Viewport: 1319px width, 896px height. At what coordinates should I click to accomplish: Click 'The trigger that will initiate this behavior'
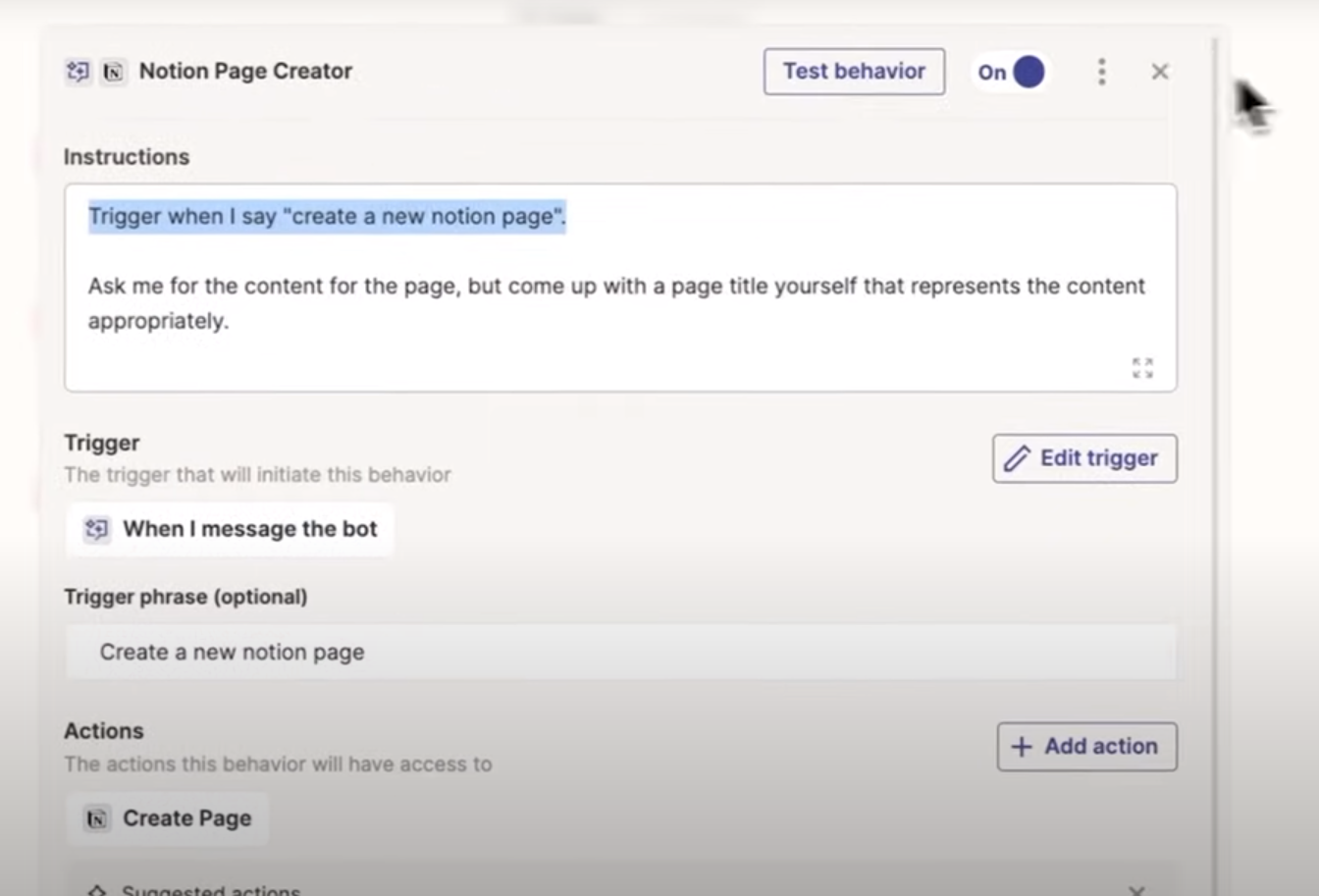[257, 475]
